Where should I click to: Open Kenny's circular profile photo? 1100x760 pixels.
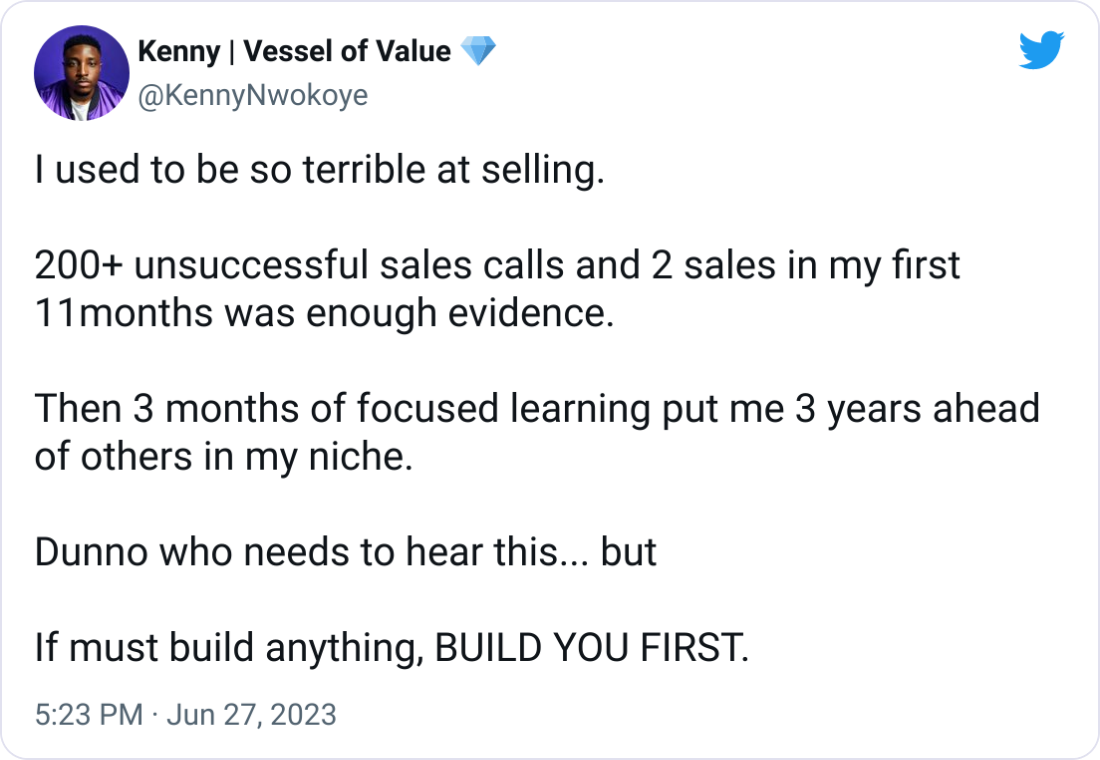tap(81, 73)
